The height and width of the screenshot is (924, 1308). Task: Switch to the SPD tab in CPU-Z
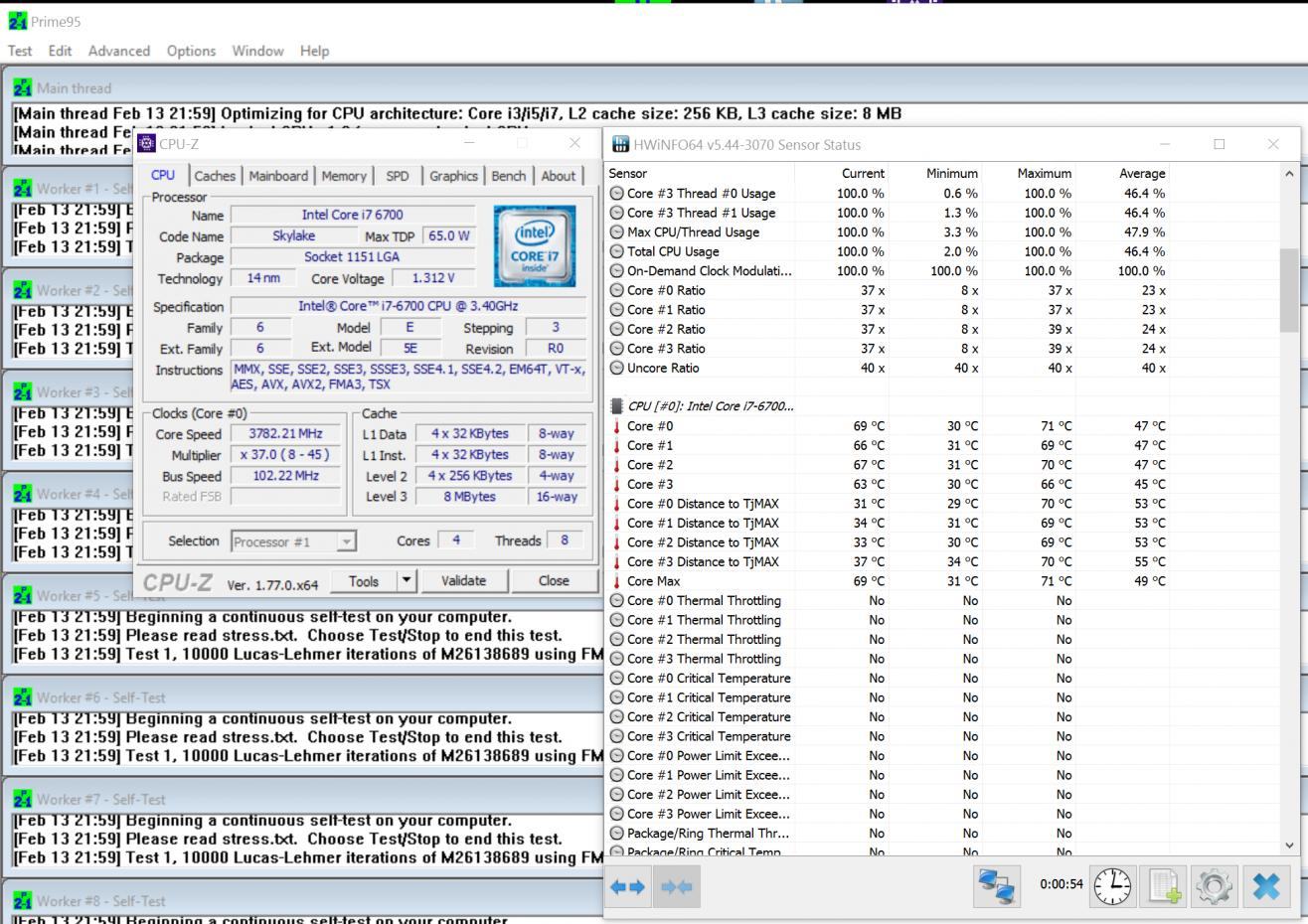pyautogui.click(x=398, y=176)
